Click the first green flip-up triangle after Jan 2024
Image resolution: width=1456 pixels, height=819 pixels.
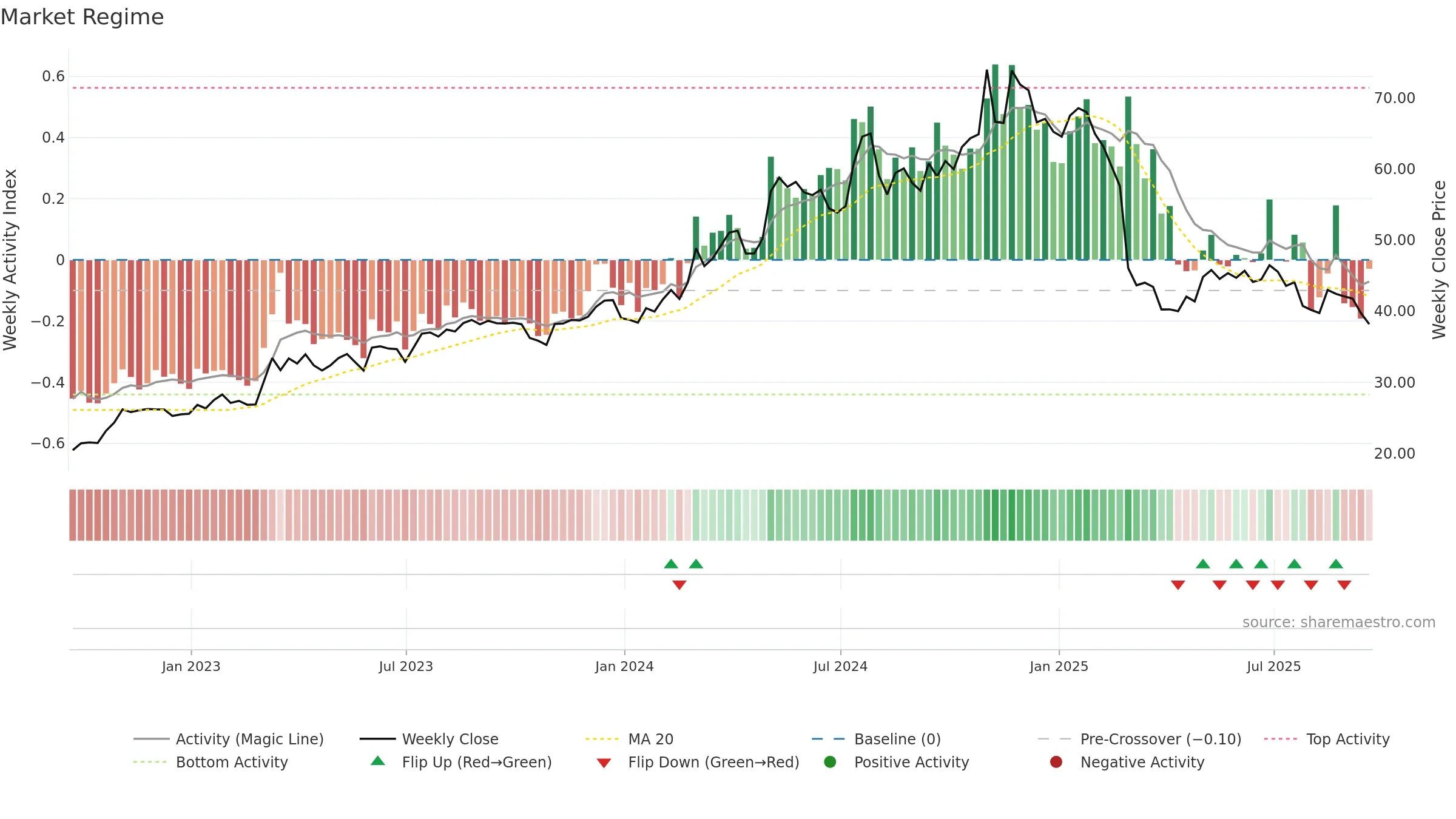coord(671,564)
